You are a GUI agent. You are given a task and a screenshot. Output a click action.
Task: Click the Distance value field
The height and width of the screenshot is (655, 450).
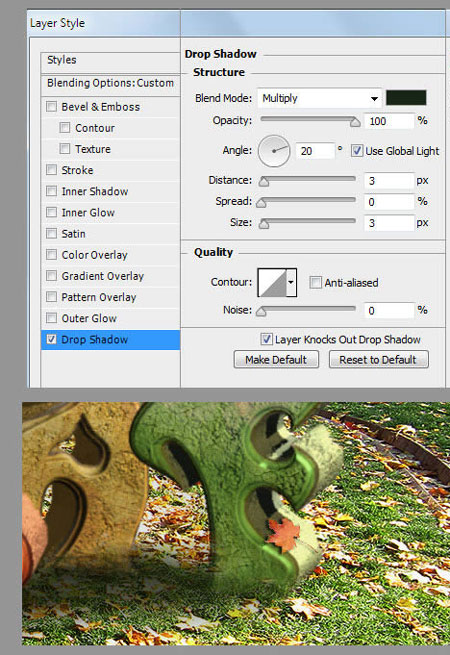pyautogui.click(x=389, y=180)
